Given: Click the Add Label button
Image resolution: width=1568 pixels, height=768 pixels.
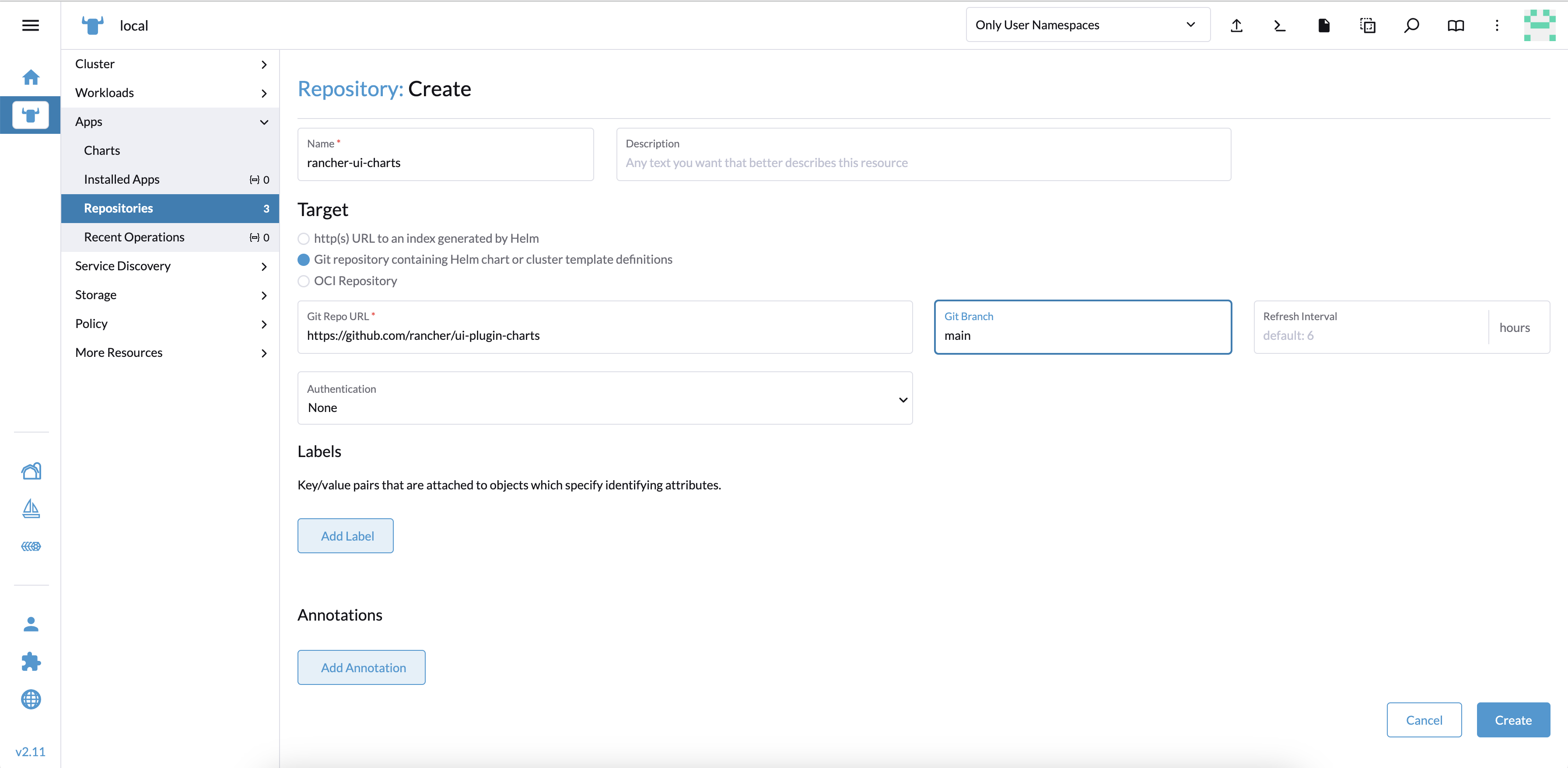Looking at the screenshot, I should click(345, 535).
